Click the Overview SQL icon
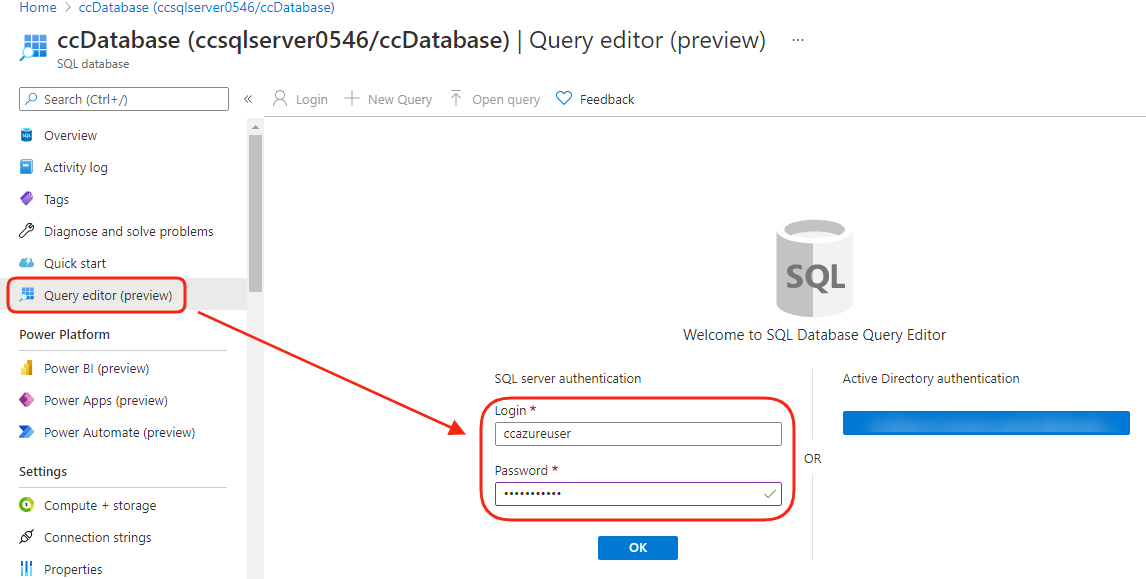Viewport: 1146px width, 579px height. click(27, 135)
